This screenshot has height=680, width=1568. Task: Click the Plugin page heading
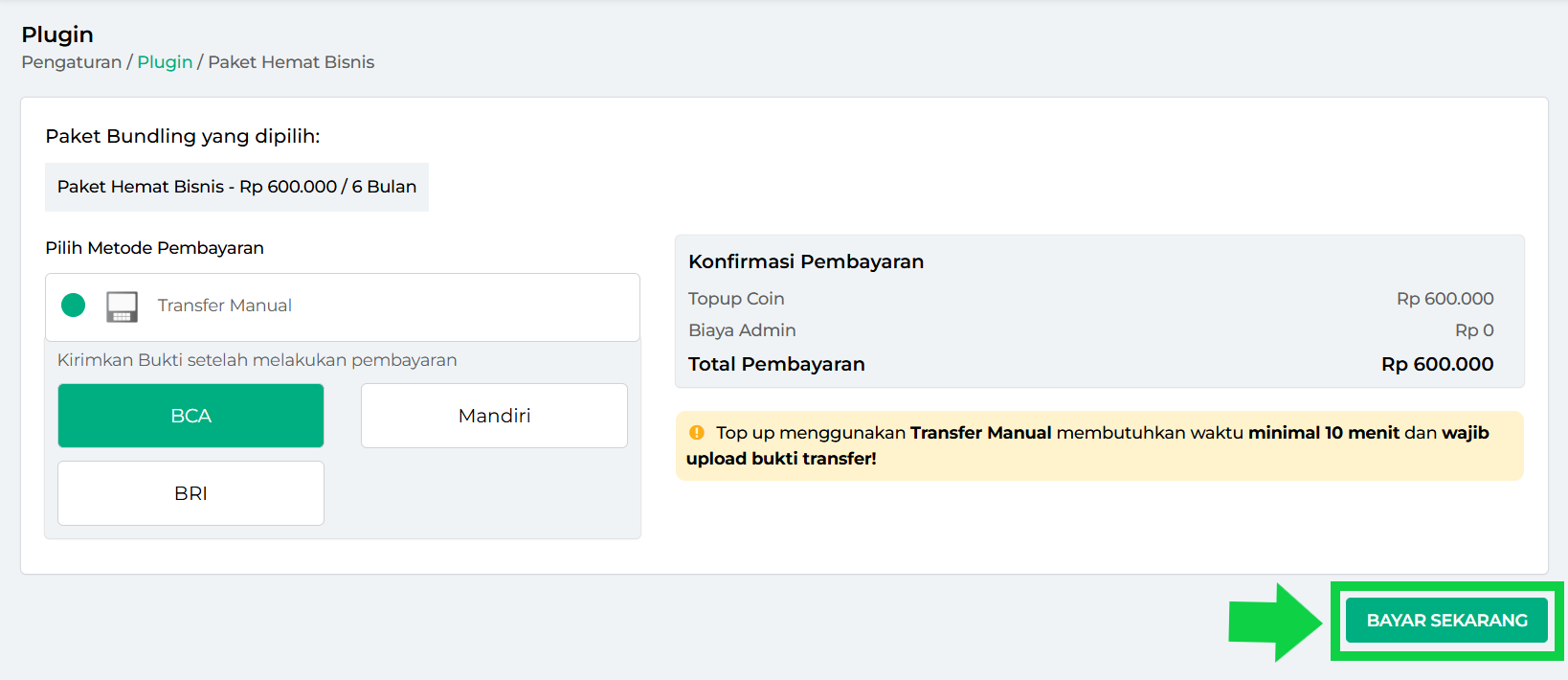click(57, 34)
